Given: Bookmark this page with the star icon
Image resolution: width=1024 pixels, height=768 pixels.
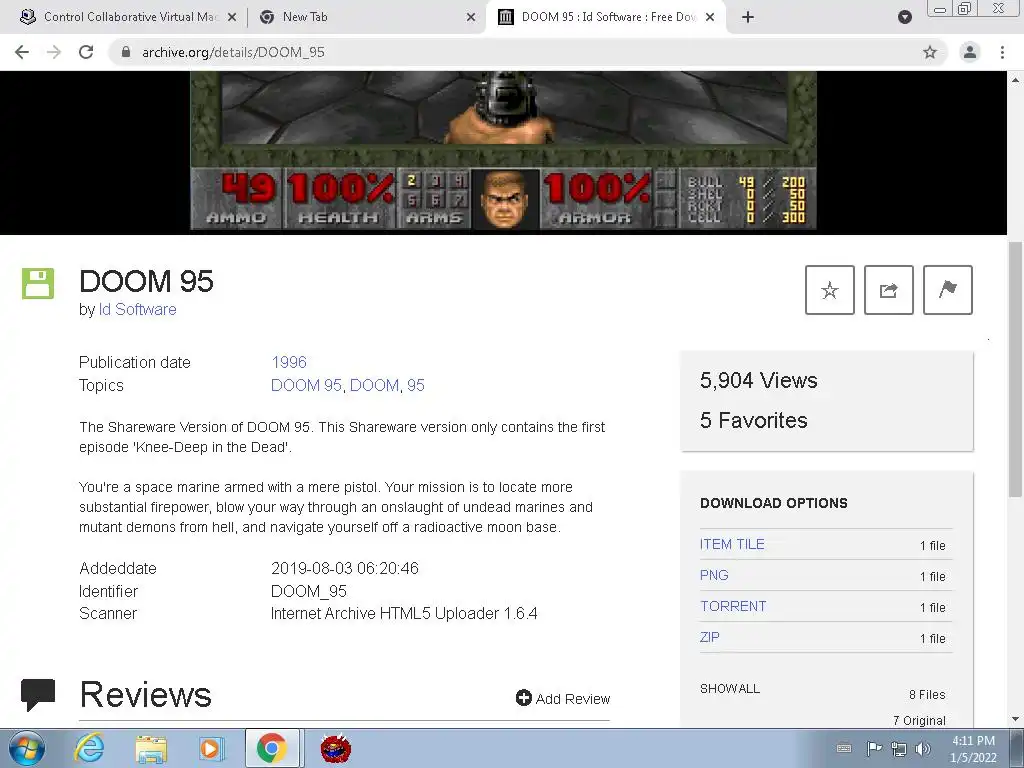Looking at the screenshot, I should [x=930, y=52].
